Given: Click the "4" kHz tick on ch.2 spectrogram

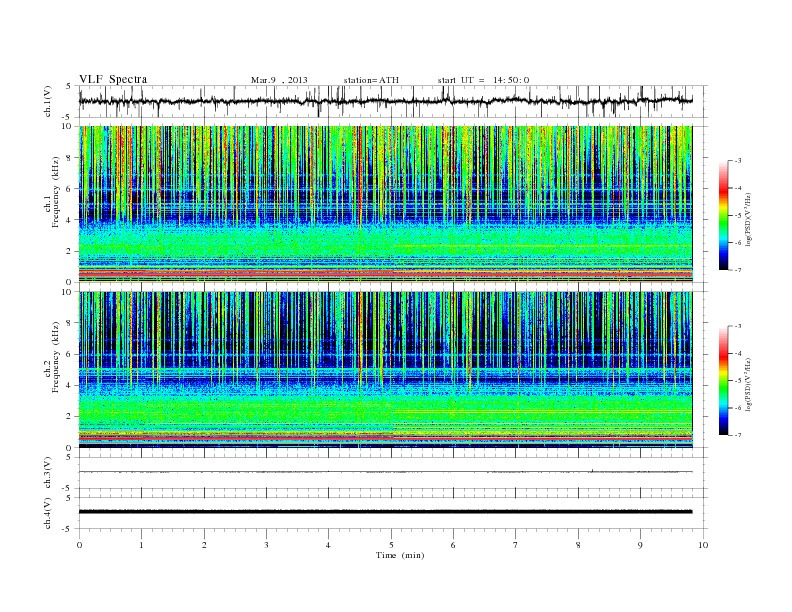Looking at the screenshot, I should [69, 385].
